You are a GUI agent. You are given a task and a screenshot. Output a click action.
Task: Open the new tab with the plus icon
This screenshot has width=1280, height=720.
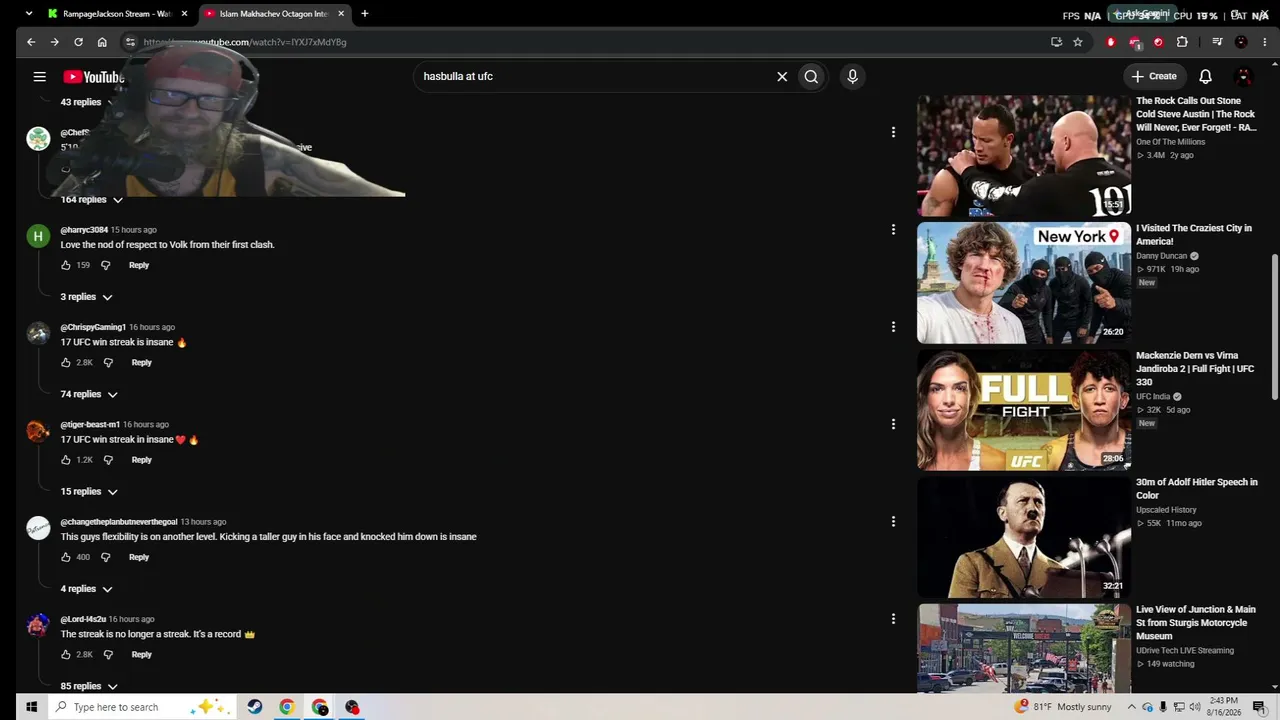coord(364,14)
